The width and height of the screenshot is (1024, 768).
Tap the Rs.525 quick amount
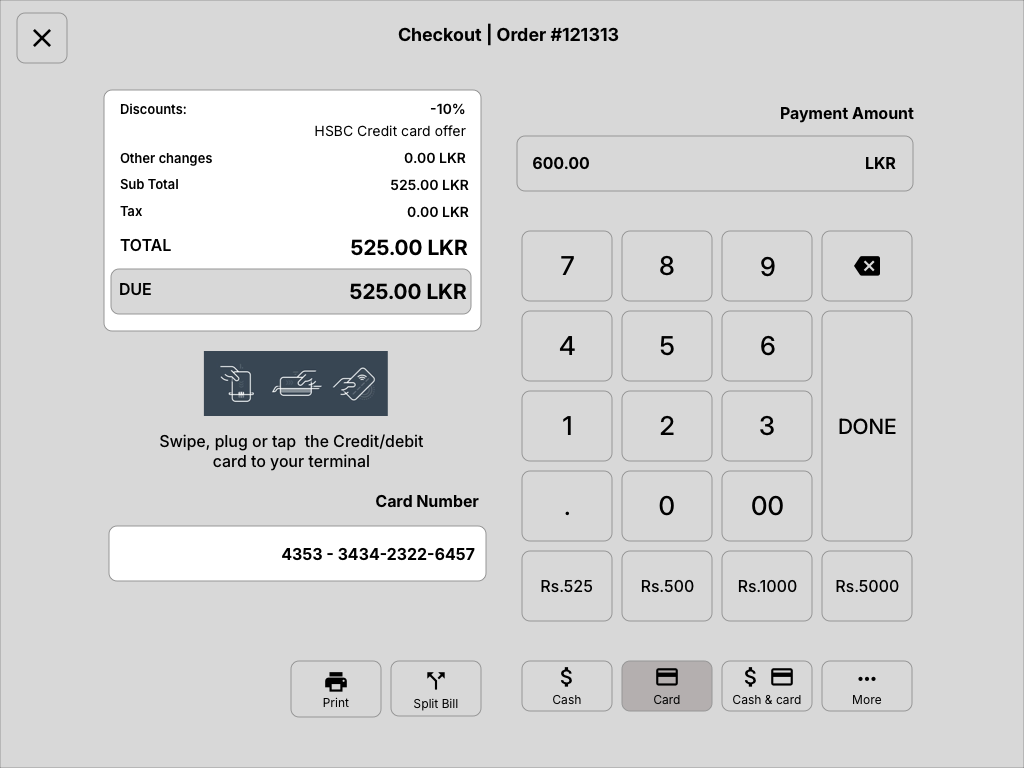[566, 586]
